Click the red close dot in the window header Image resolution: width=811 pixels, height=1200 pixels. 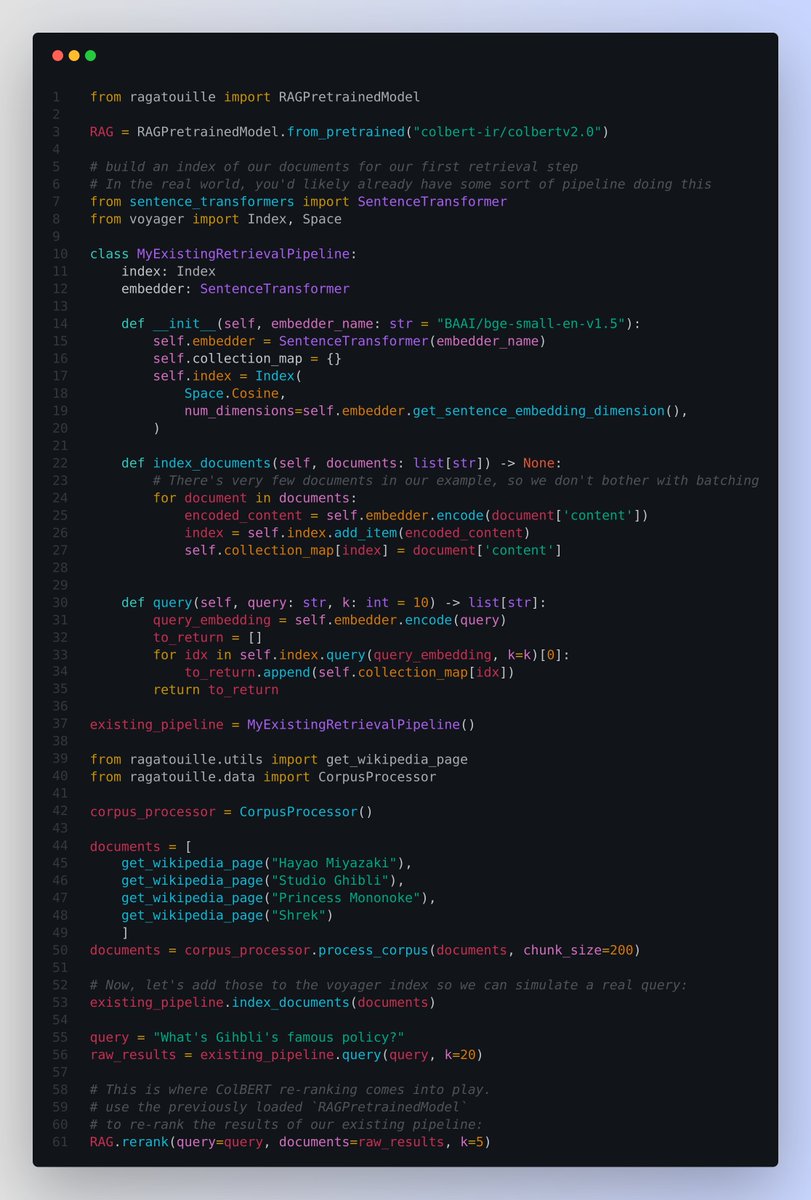point(57,56)
